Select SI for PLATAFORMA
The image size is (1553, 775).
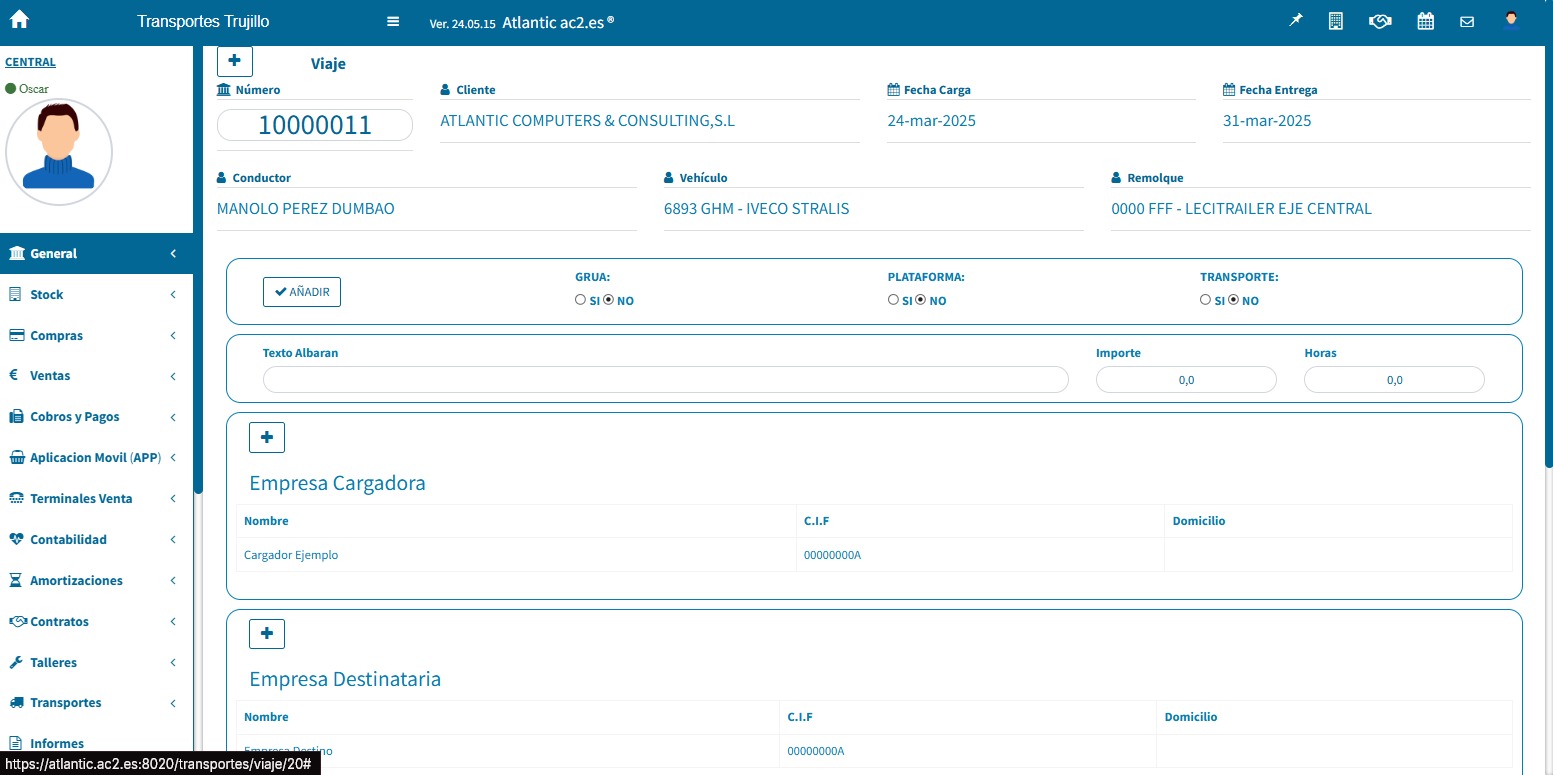tap(893, 300)
